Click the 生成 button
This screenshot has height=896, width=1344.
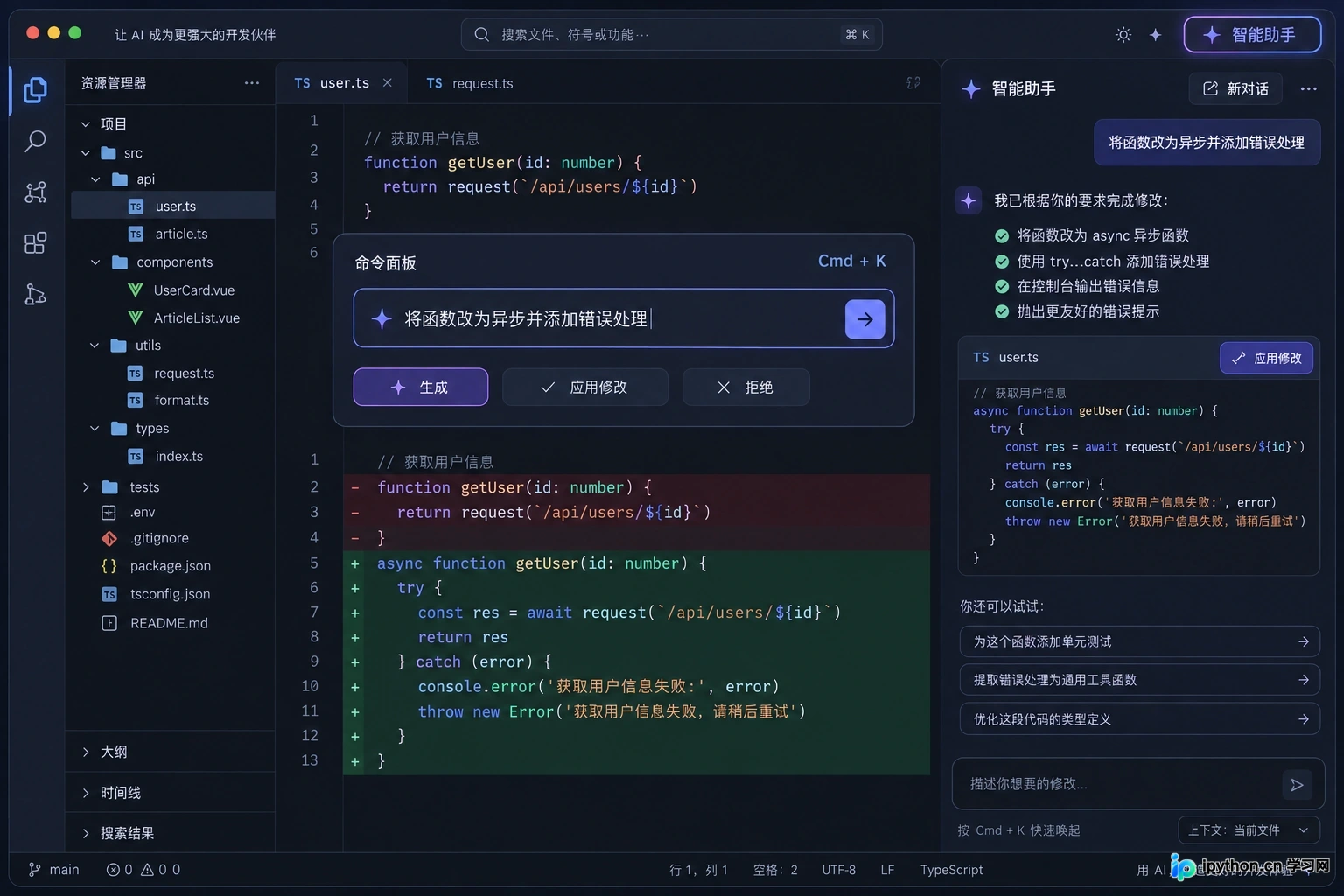(x=421, y=387)
